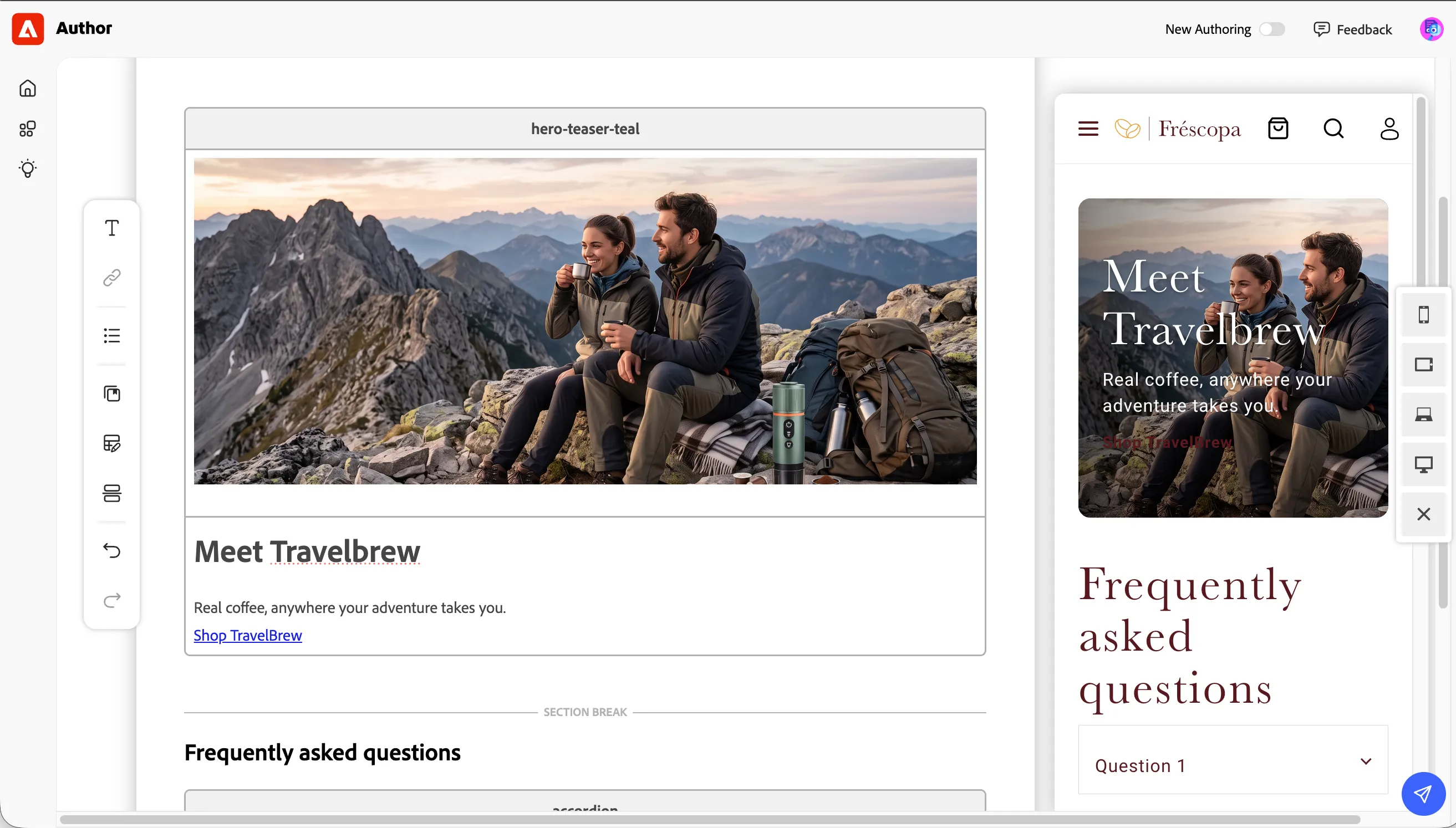
Task: Click the account user icon in preview
Action: tap(1389, 129)
